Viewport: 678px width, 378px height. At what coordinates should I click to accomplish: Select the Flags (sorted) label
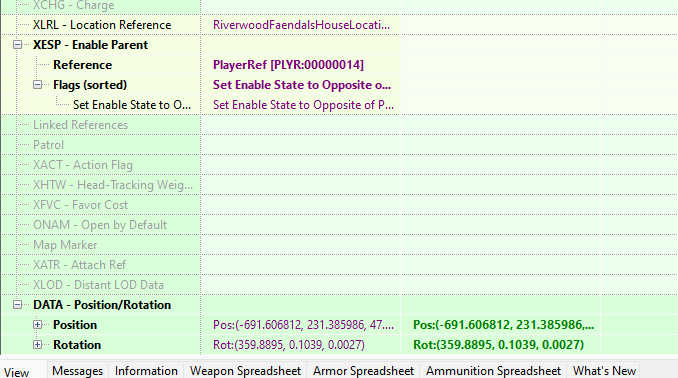tap(90, 85)
